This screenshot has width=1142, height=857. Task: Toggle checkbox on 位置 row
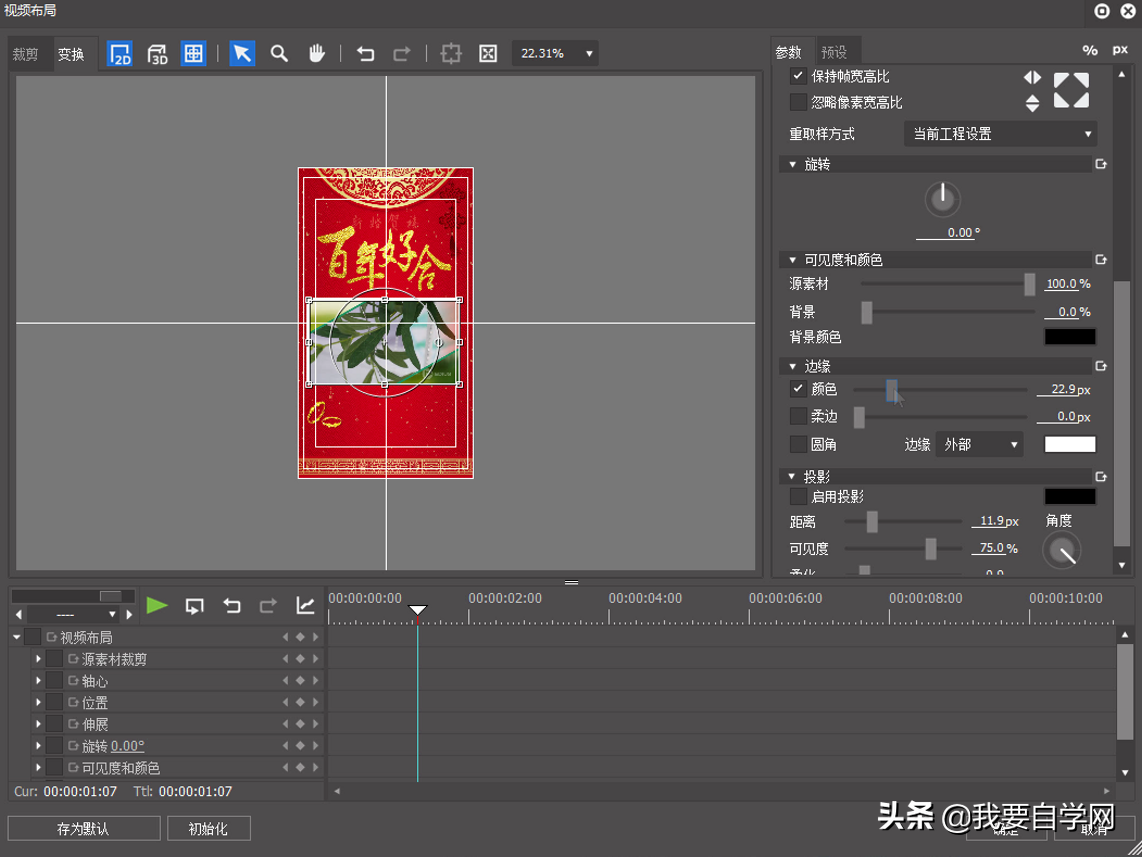(54, 703)
